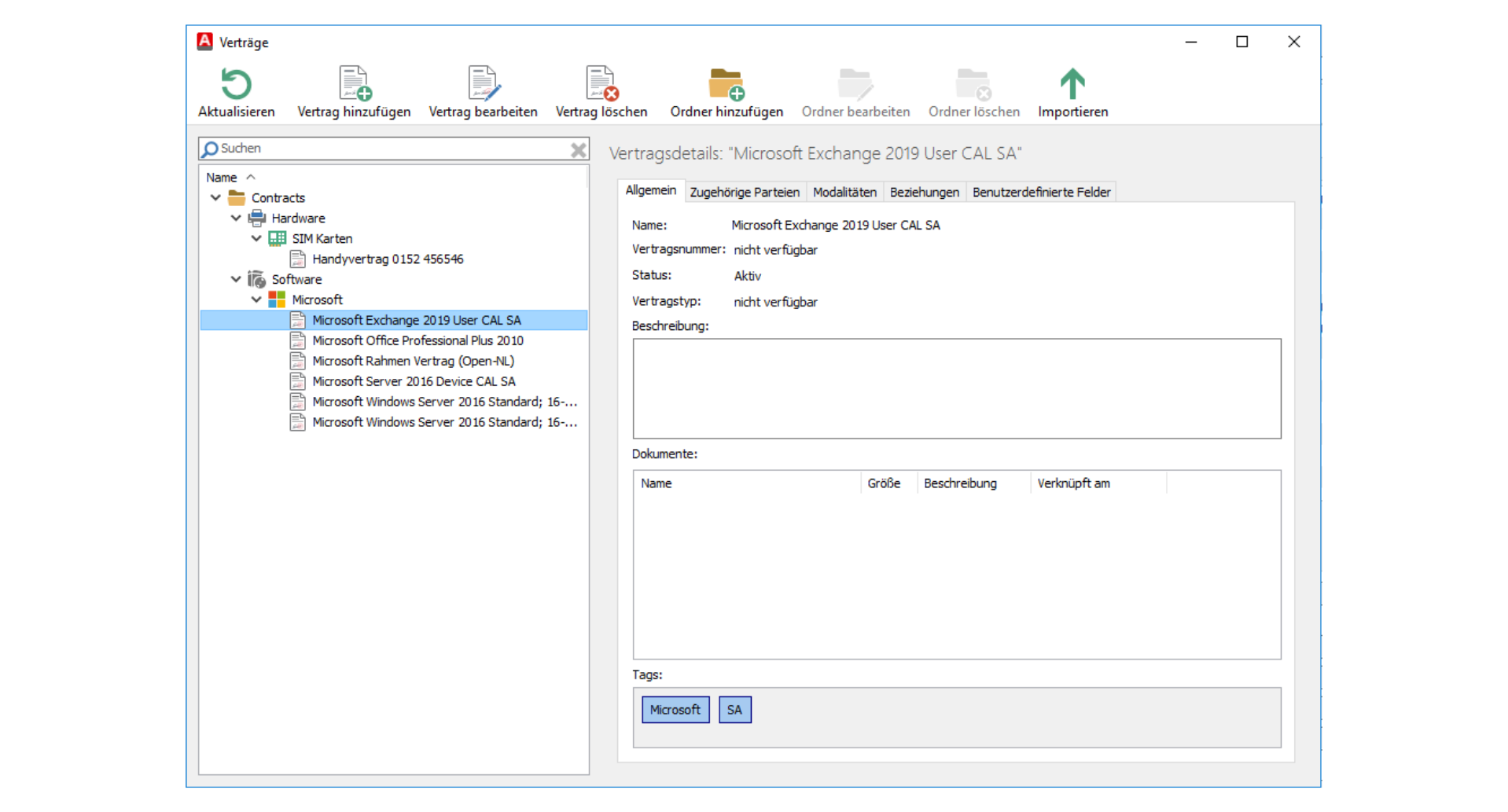Screen dimensions: 1508x812
Task: Click the Contracts folder icon
Action: (237, 197)
